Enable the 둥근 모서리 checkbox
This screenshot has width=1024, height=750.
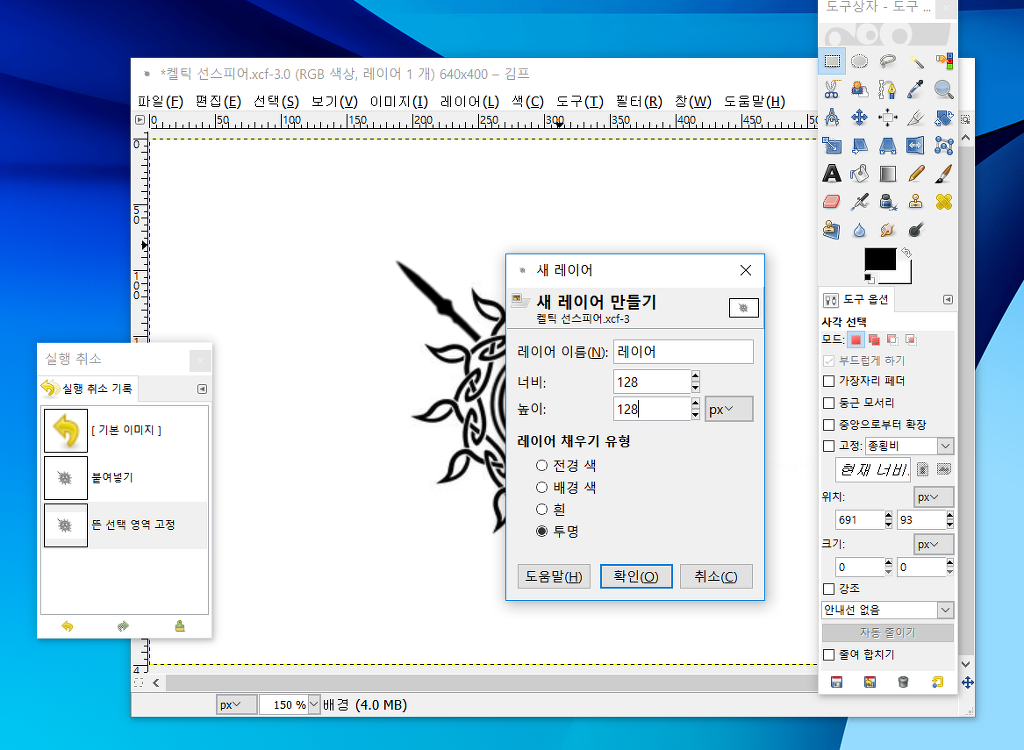coord(828,403)
